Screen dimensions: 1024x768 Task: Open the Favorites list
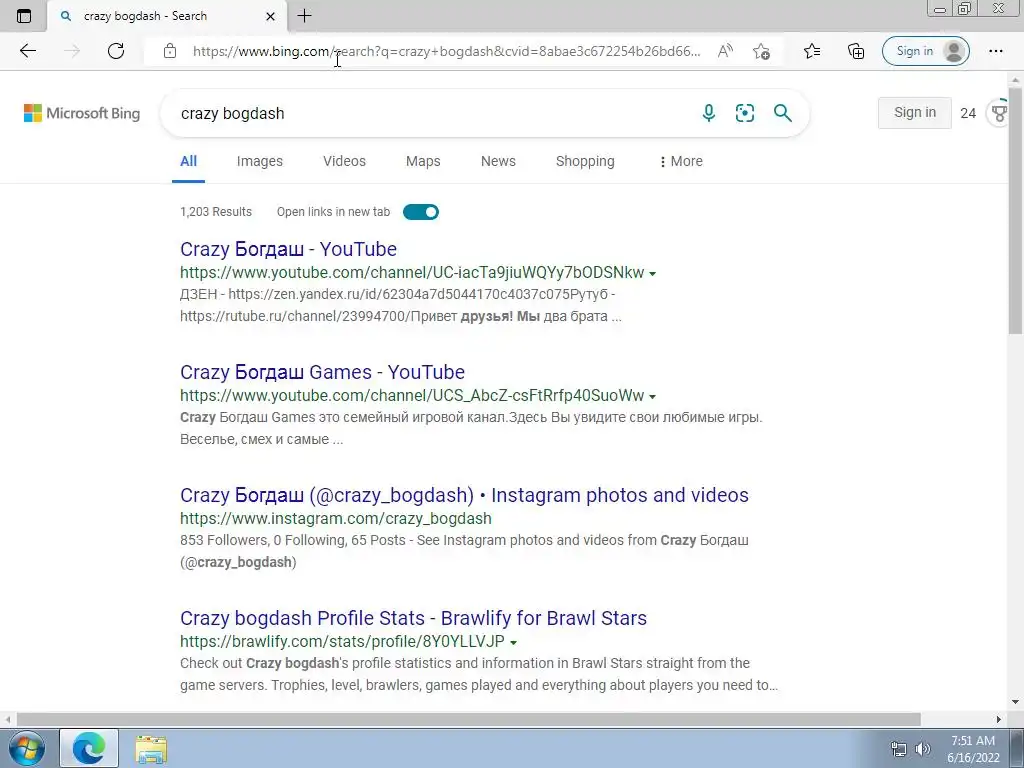pos(812,51)
